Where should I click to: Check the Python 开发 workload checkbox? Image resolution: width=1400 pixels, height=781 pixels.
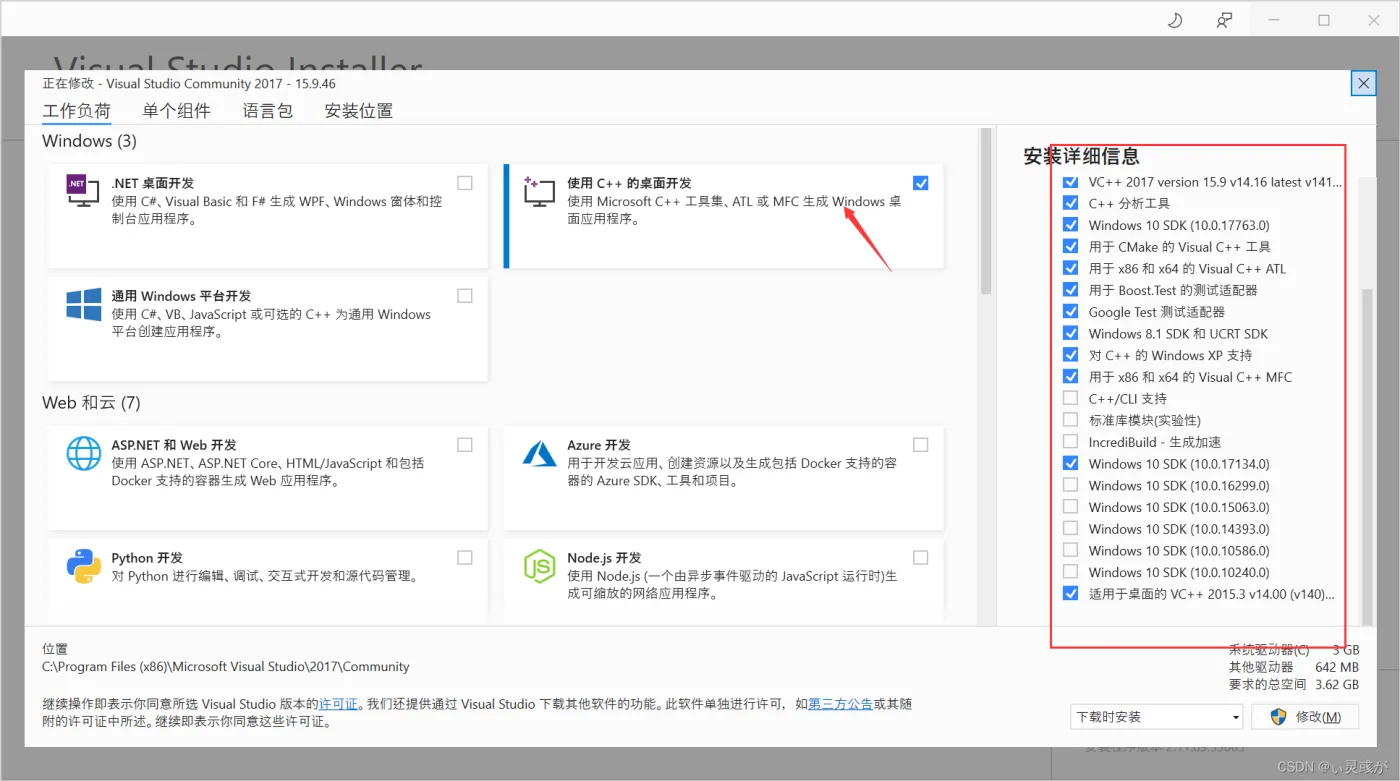[465, 558]
